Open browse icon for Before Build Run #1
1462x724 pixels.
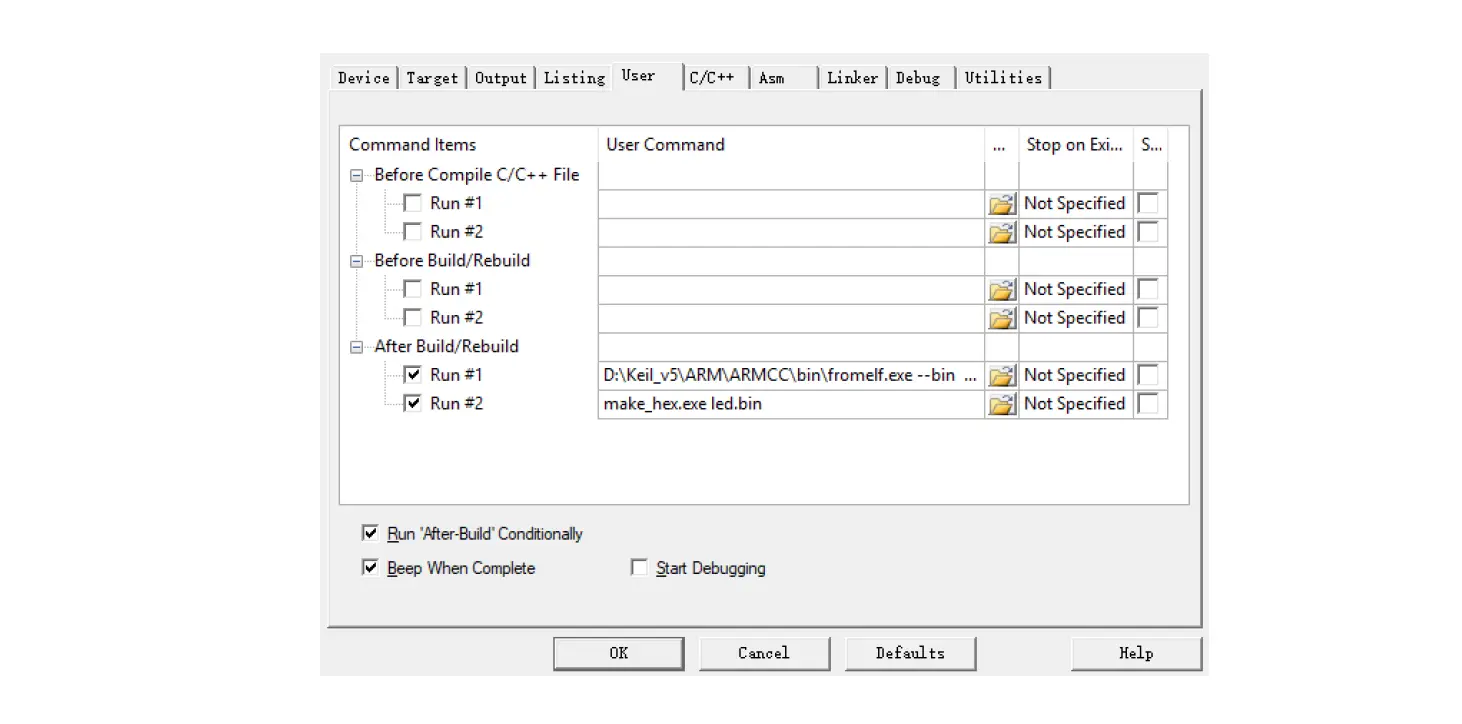1002,289
